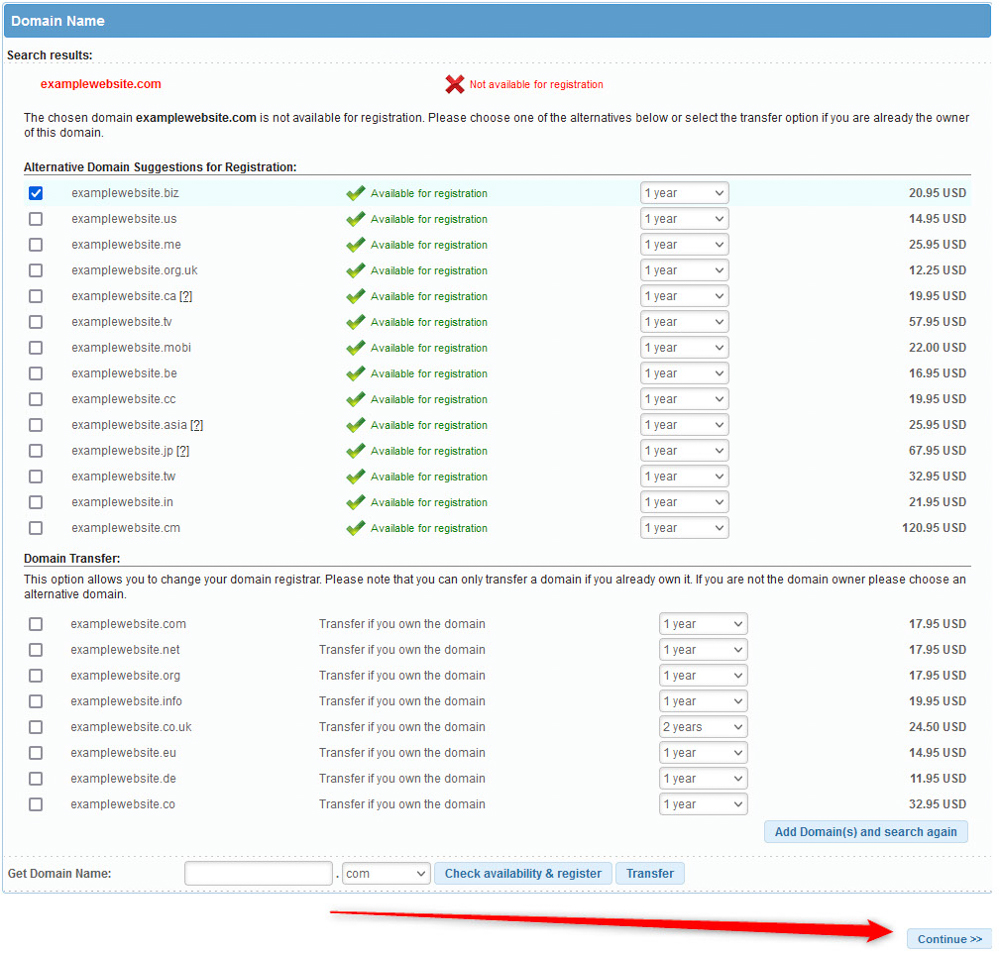Select examplewebsite.us for registration

(x=36, y=219)
